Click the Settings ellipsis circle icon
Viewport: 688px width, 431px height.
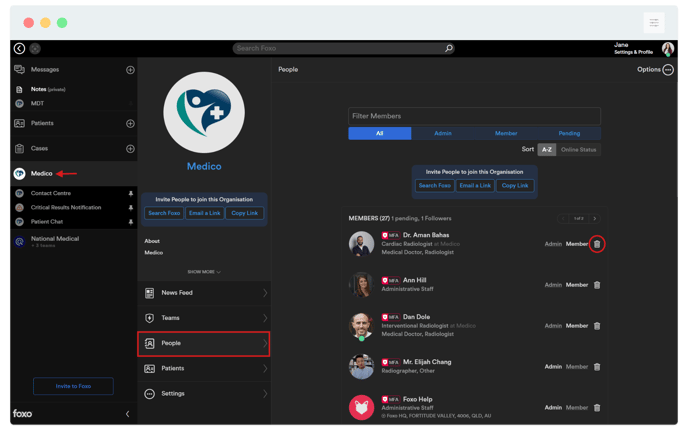click(150, 394)
